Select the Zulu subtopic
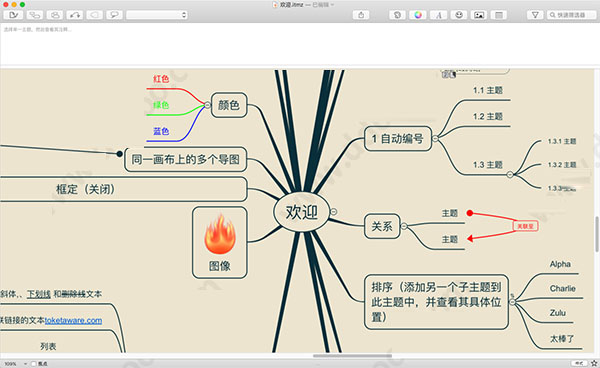The width and height of the screenshot is (600, 368). coord(558,313)
